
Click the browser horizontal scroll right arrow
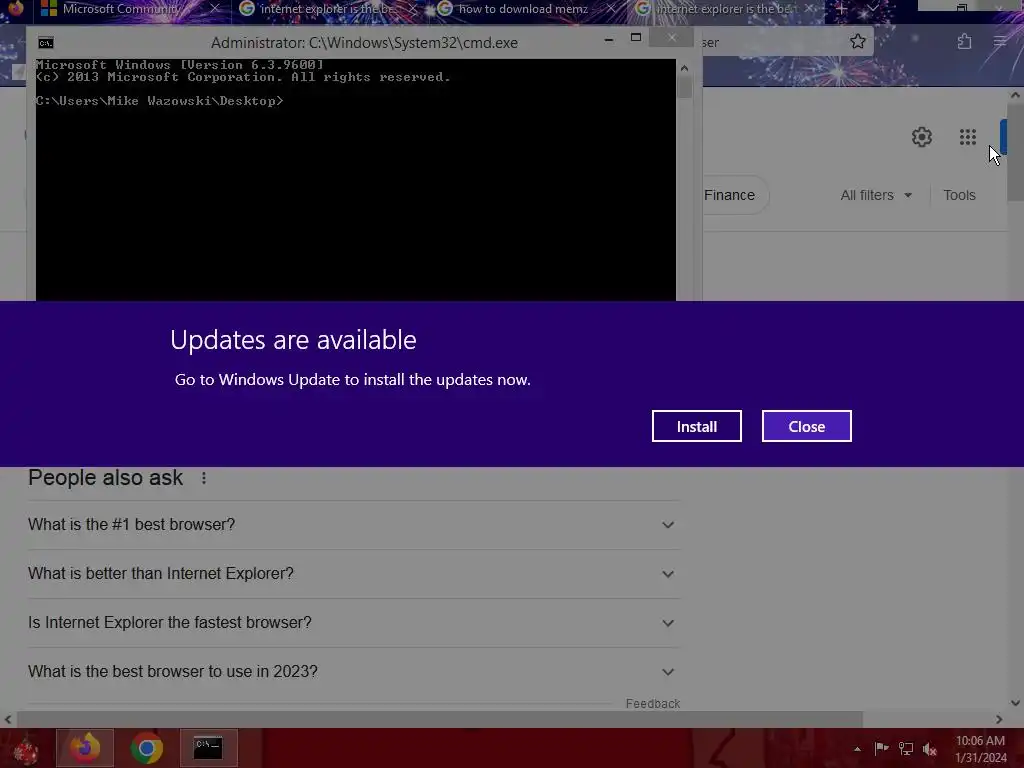[x=999, y=720]
